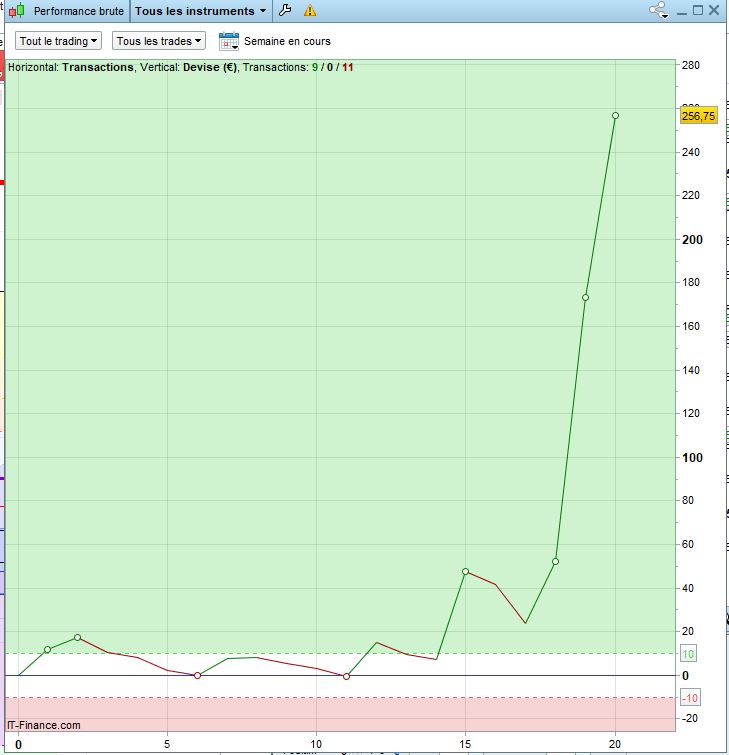The height and width of the screenshot is (755, 729).
Task: Click the 280 value on vertical axis
Action: (690, 65)
